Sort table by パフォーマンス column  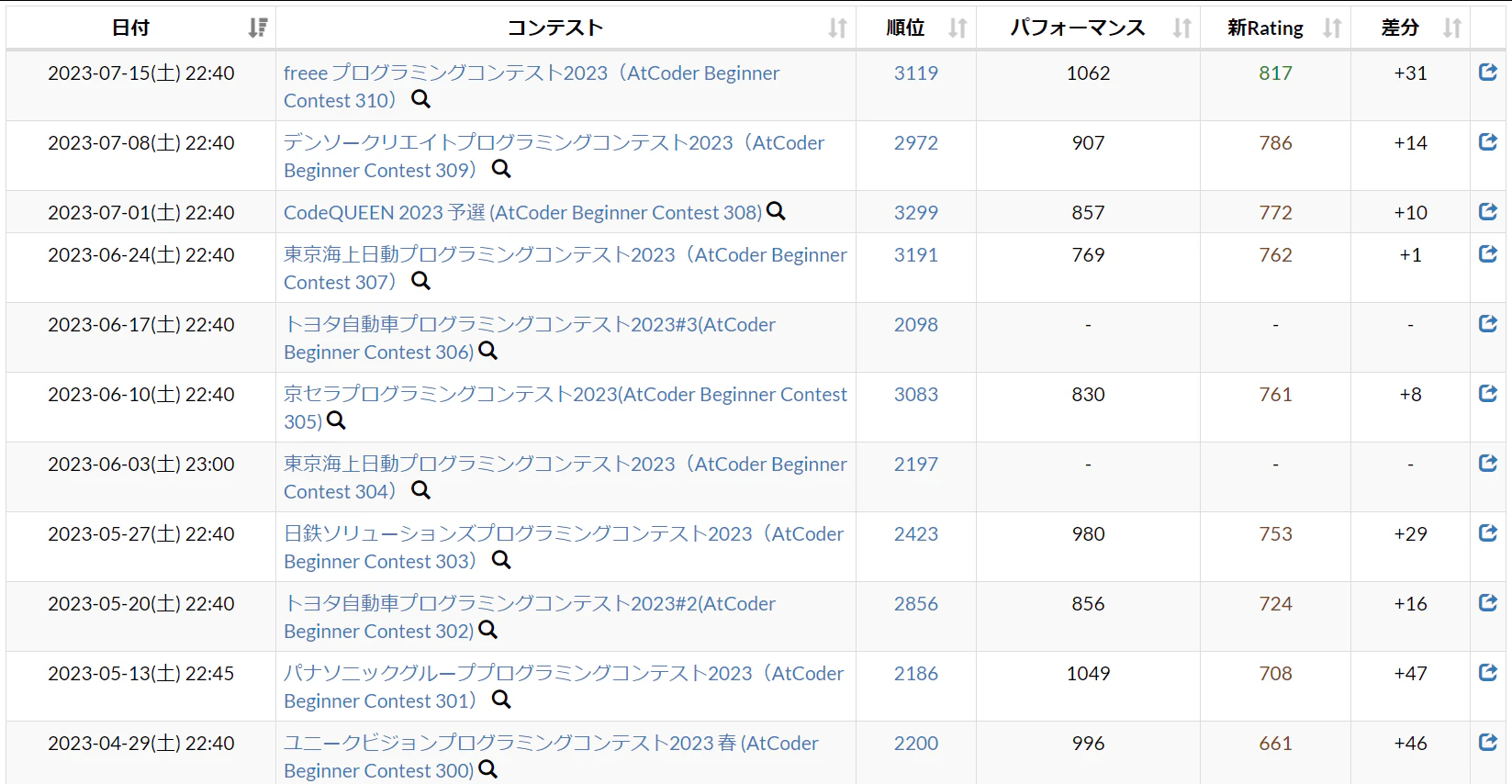click(1088, 28)
